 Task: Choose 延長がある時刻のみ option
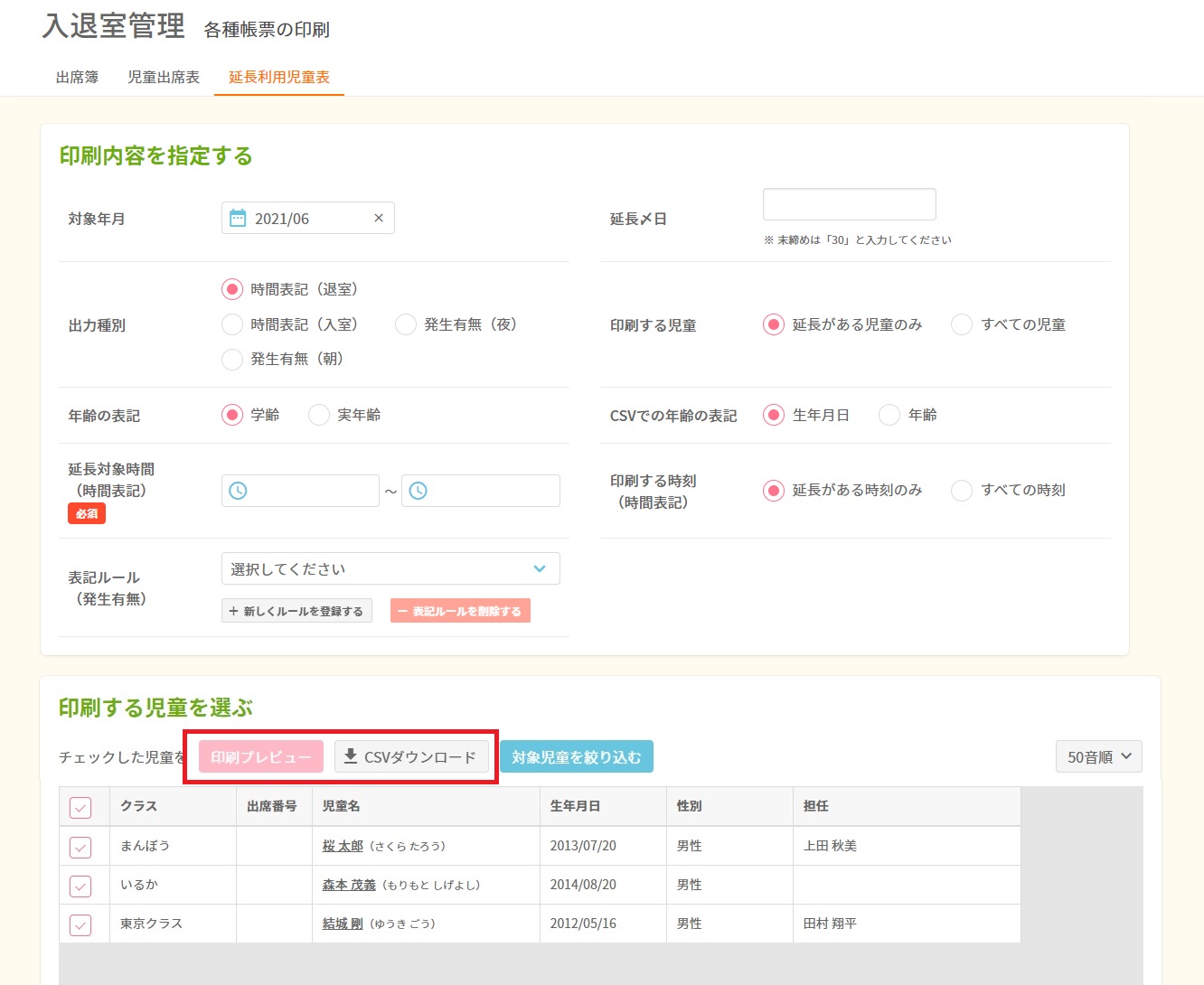pos(774,490)
